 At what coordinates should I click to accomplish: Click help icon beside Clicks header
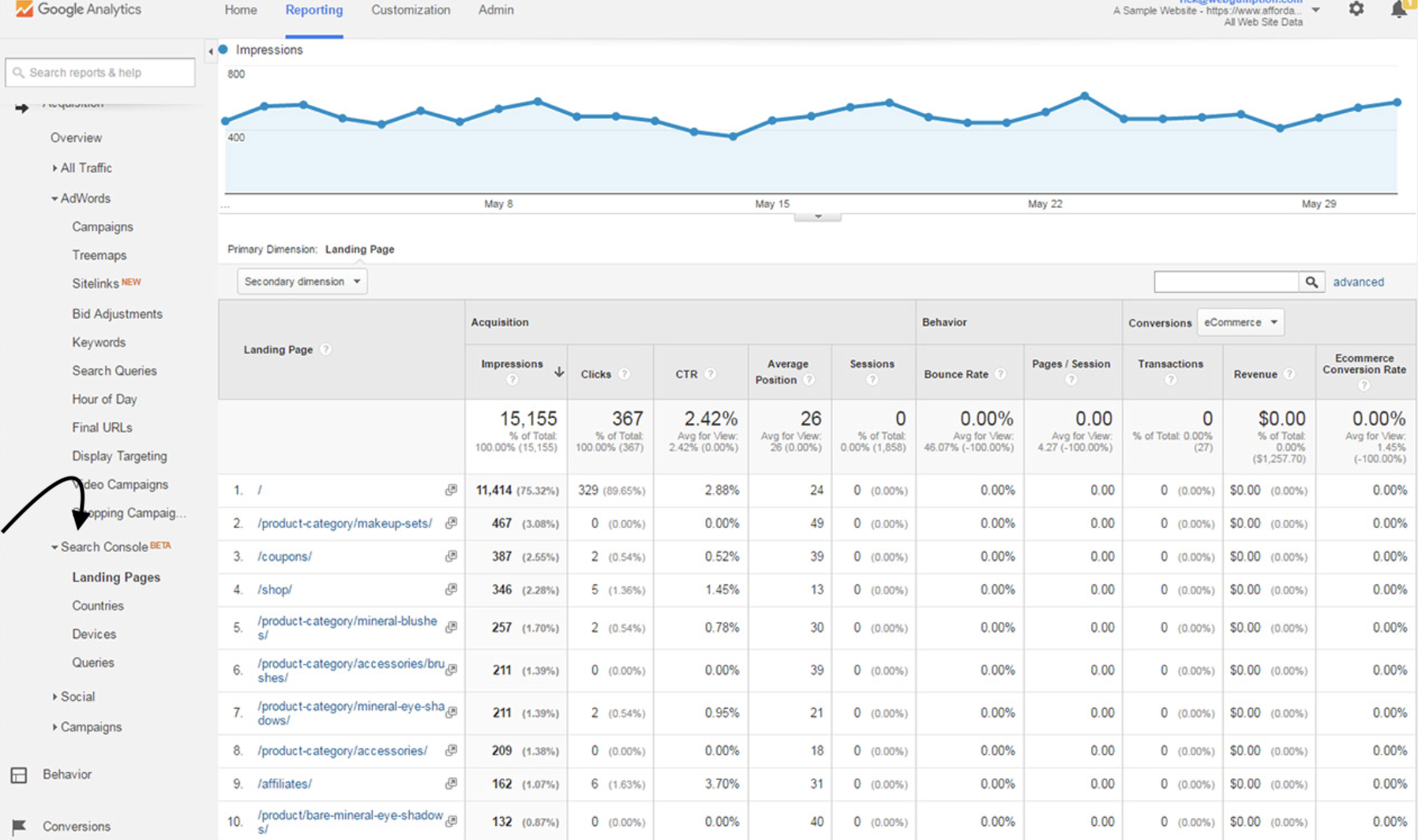pyautogui.click(x=624, y=374)
